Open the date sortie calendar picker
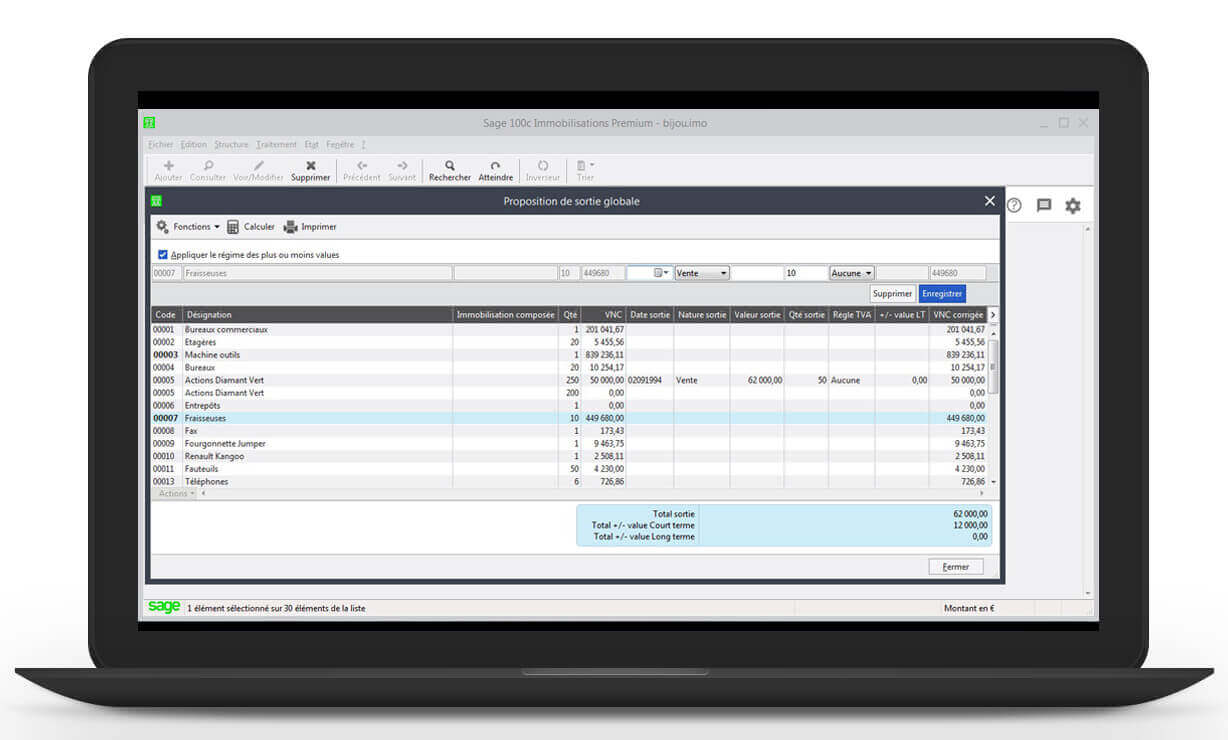The width and height of the screenshot is (1228, 740). click(661, 273)
